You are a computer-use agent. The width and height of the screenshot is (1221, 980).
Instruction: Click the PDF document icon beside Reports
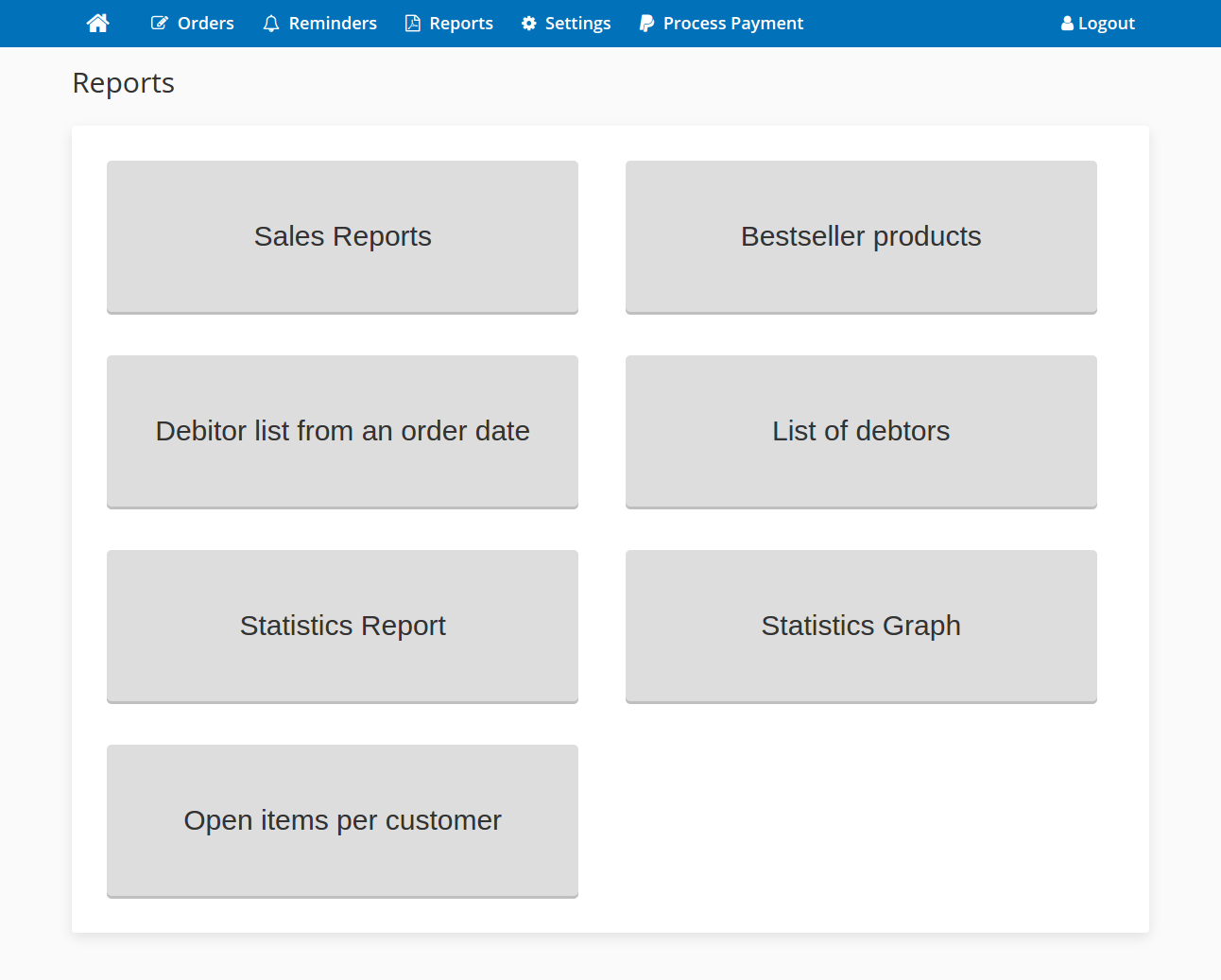[413, 24]
